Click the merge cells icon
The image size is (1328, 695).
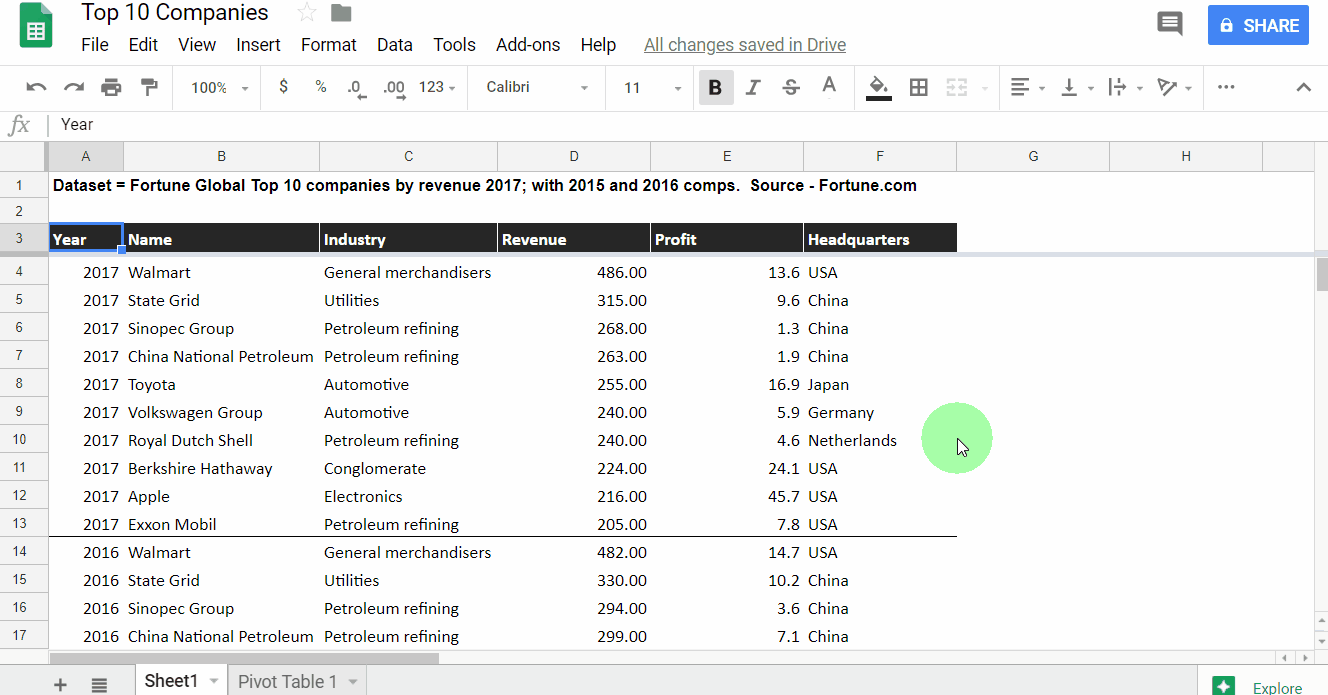[957, 88]
